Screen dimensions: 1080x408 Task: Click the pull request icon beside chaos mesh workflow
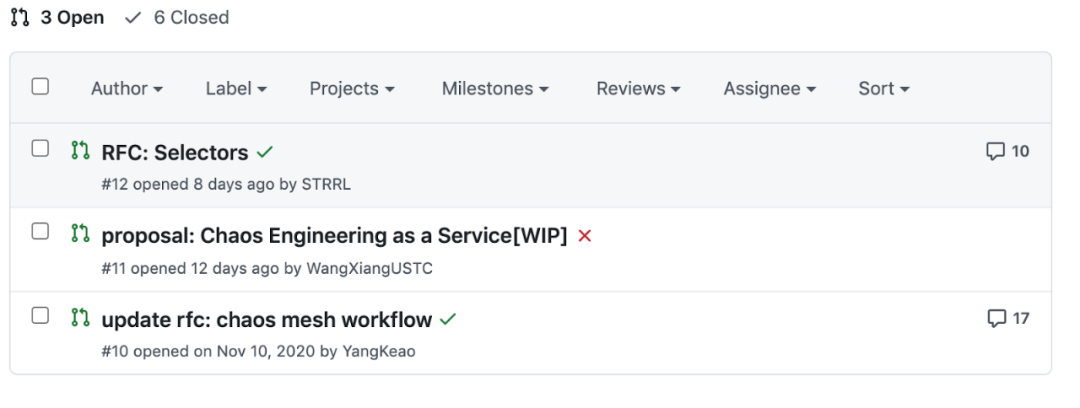pos(81,318)
